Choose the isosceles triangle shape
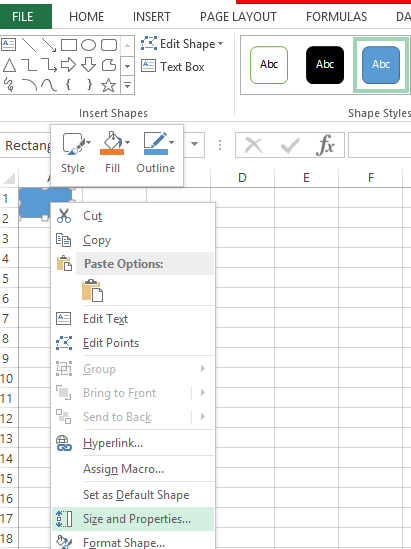411x549 pixels. (x=9, y=65)
